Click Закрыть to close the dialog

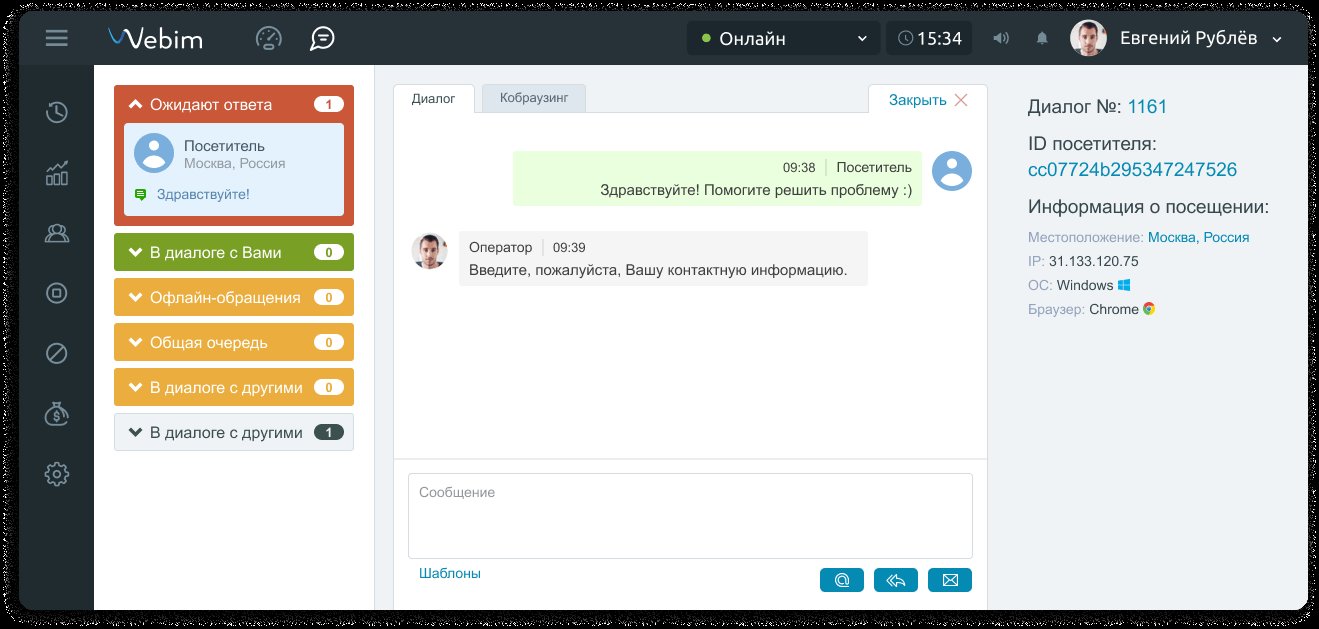[927, 100]
